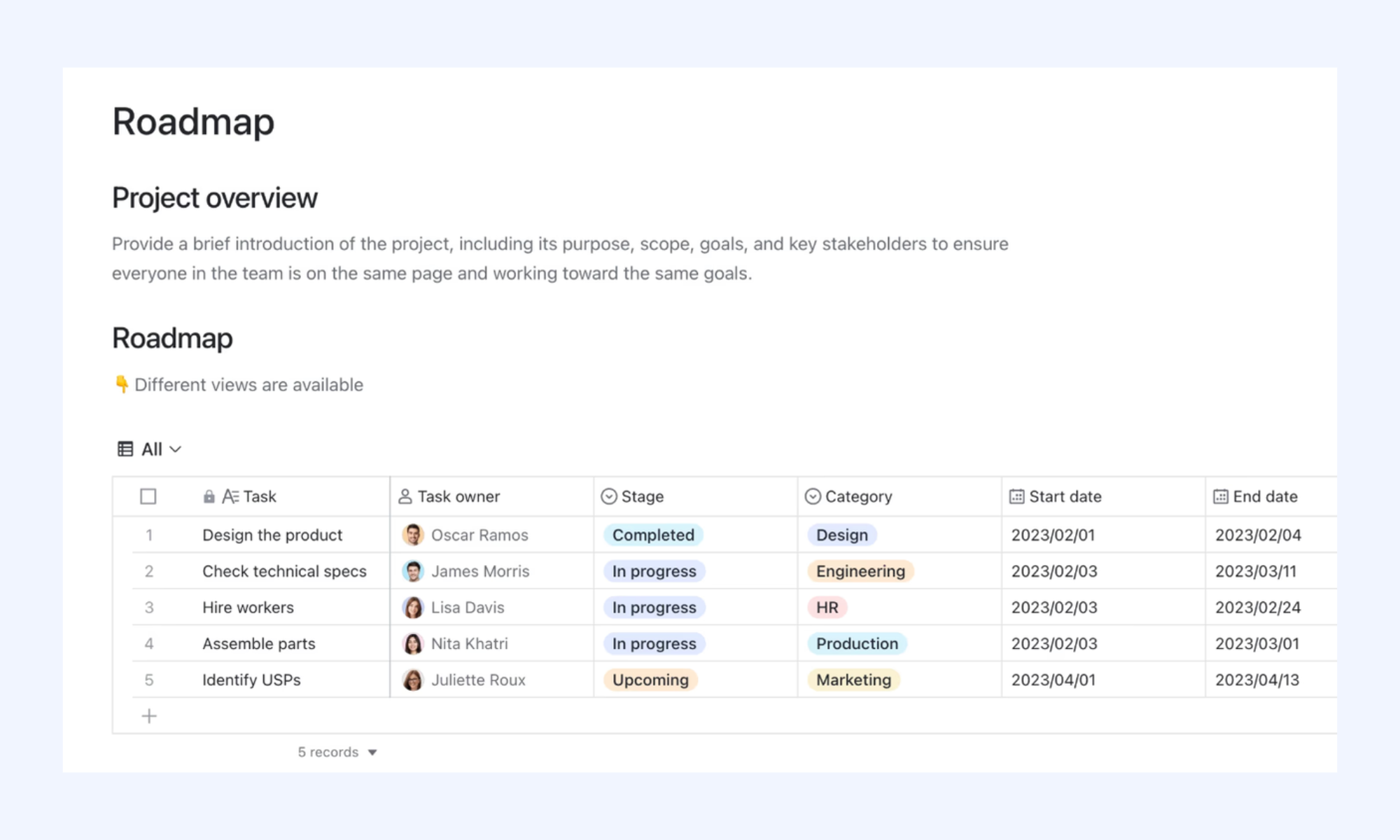Click the Stage column dropdown-circle icon

[x=609, y=496]
